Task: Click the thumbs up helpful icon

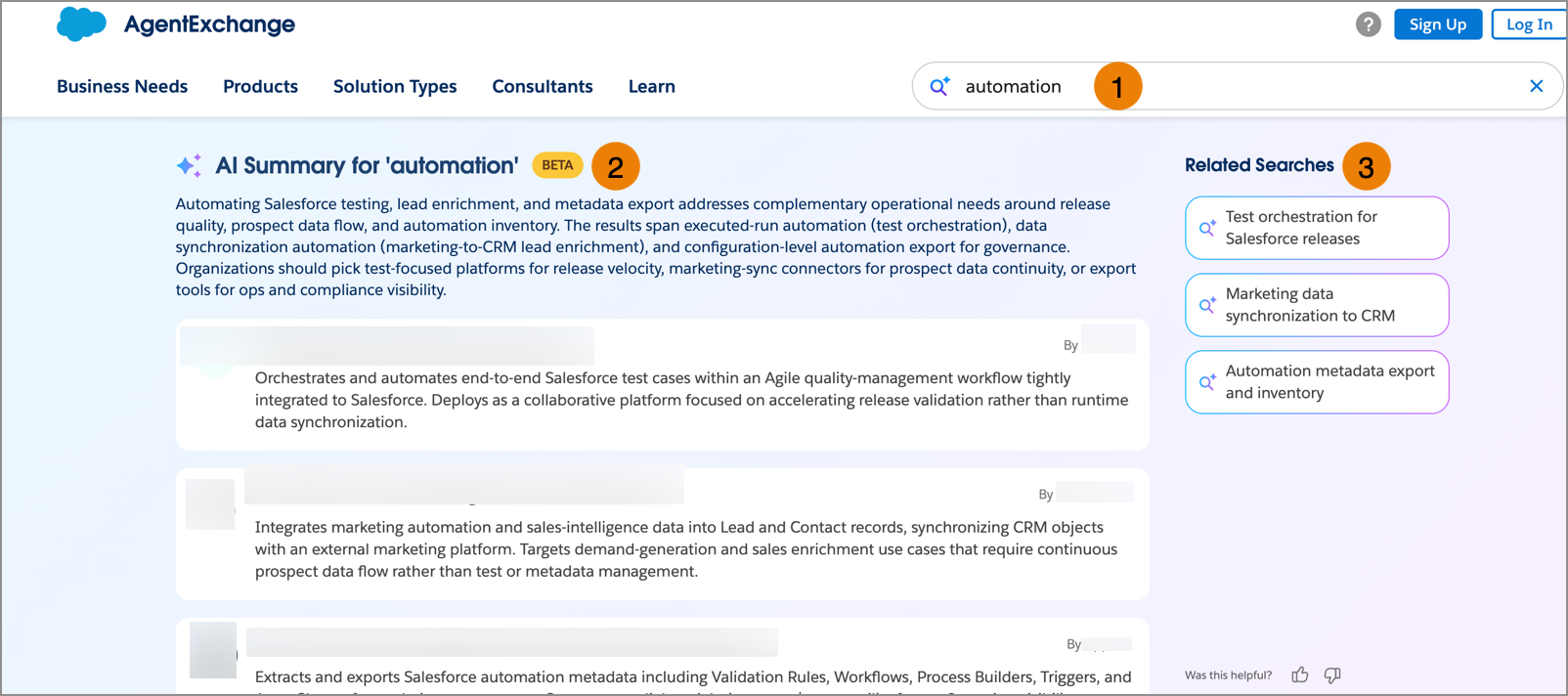Action: tap(1300, 674)
